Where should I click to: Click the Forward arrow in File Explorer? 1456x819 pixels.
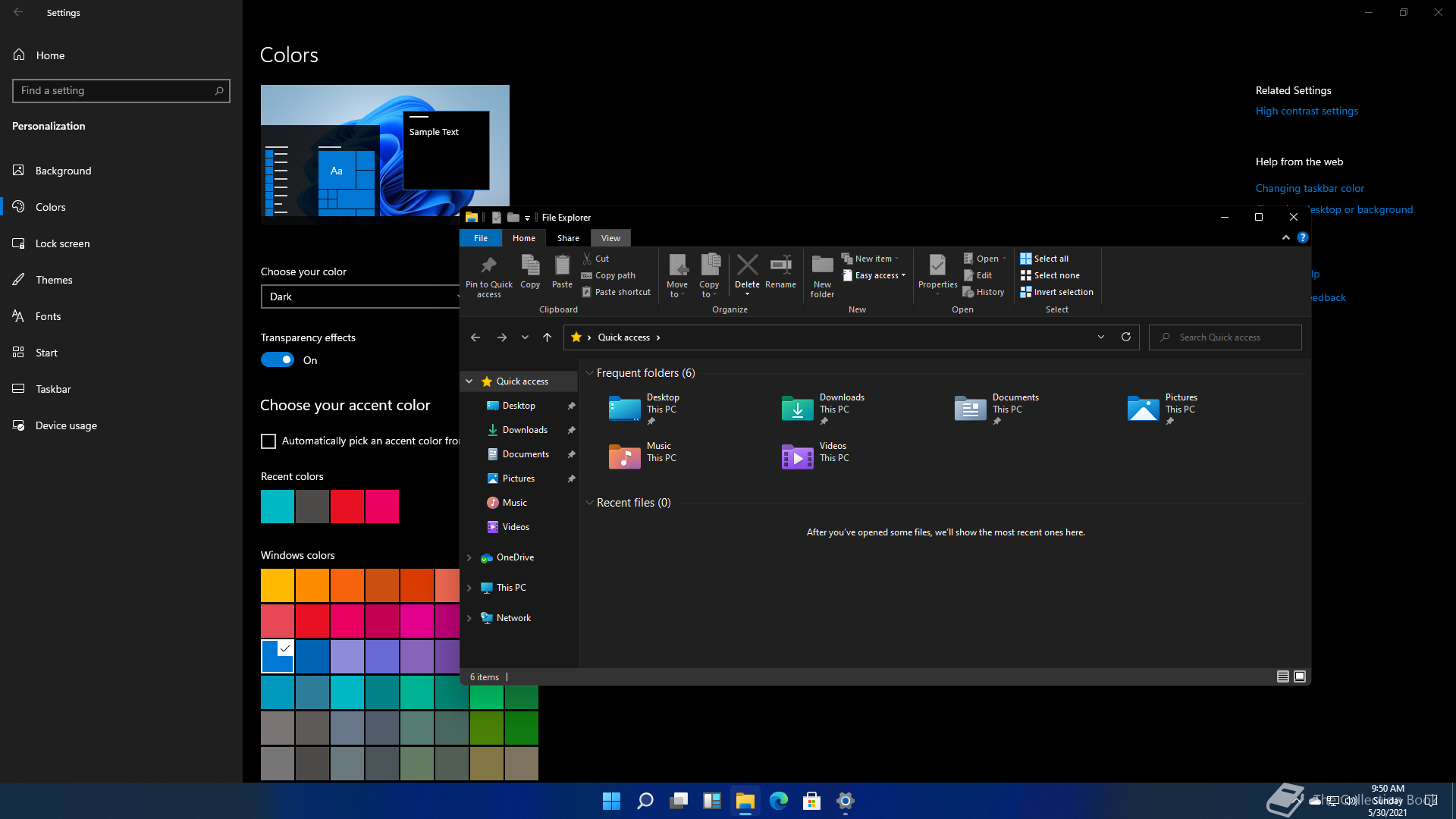(x=501, y=337)
